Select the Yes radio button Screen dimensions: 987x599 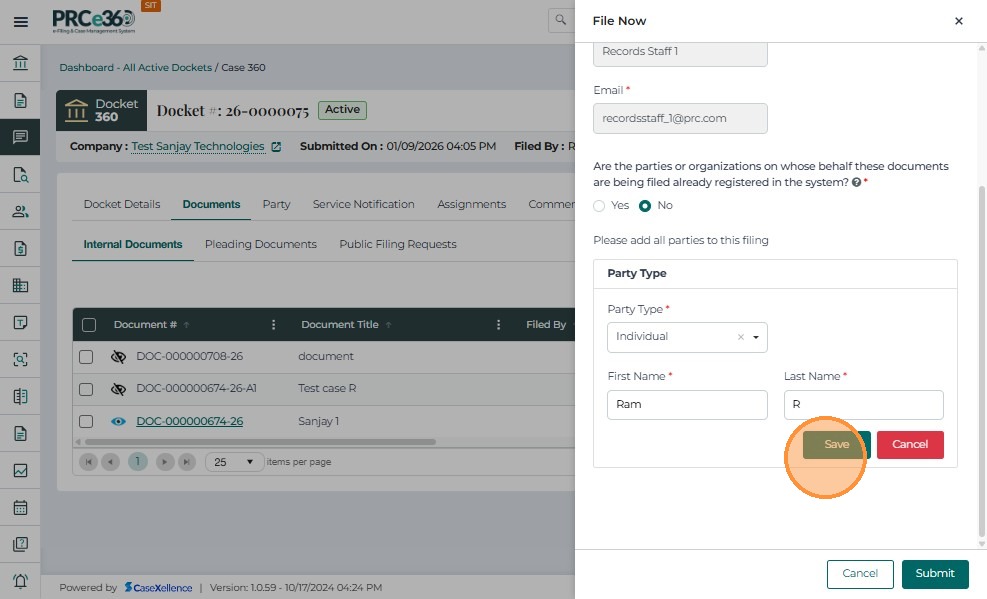pos(600,205)
